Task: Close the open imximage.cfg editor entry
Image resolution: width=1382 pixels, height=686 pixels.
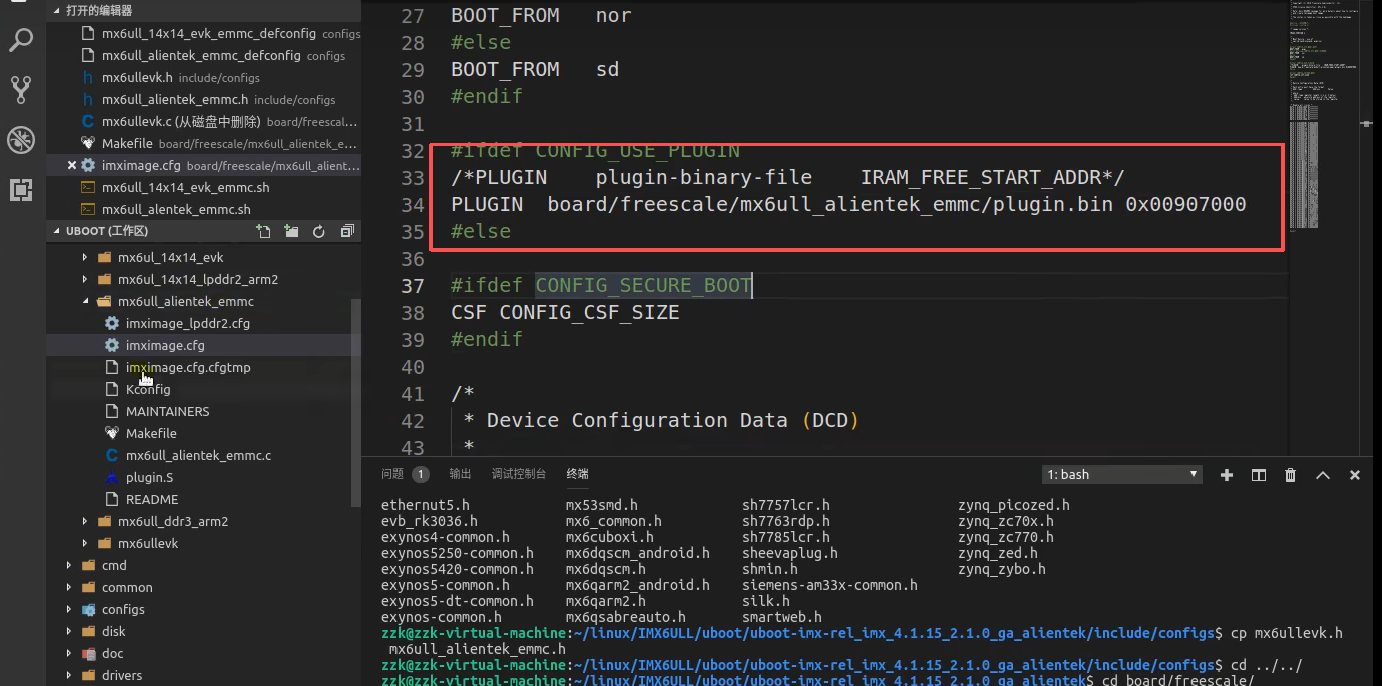Action: point(71,166)
